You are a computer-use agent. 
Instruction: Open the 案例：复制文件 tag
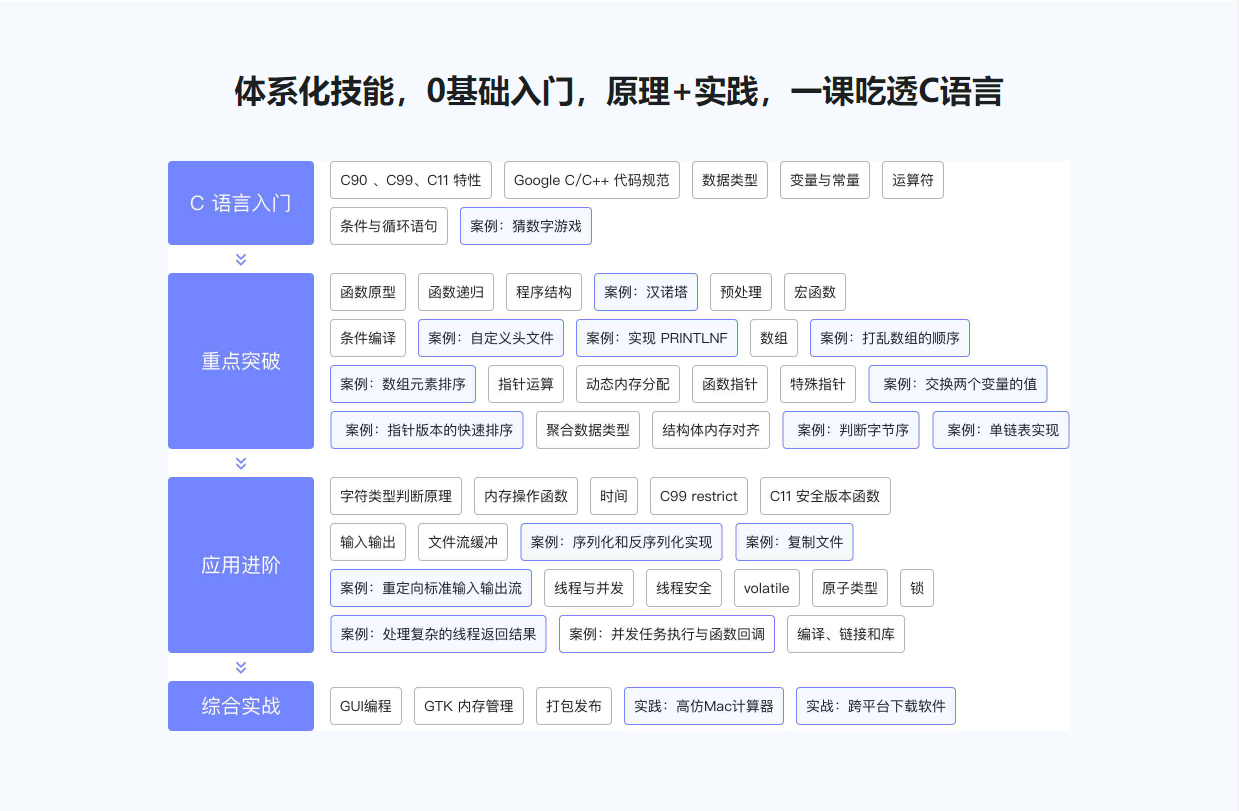click(794, 542)
